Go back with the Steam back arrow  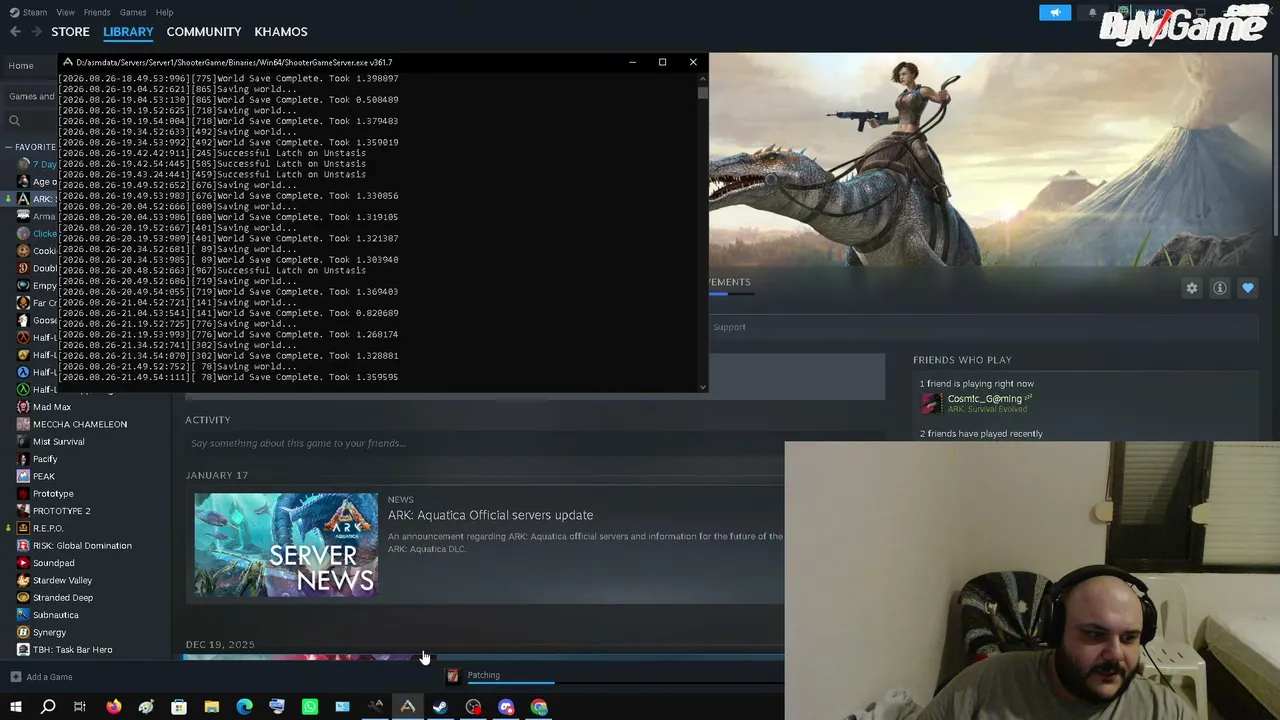click(15, 32)
